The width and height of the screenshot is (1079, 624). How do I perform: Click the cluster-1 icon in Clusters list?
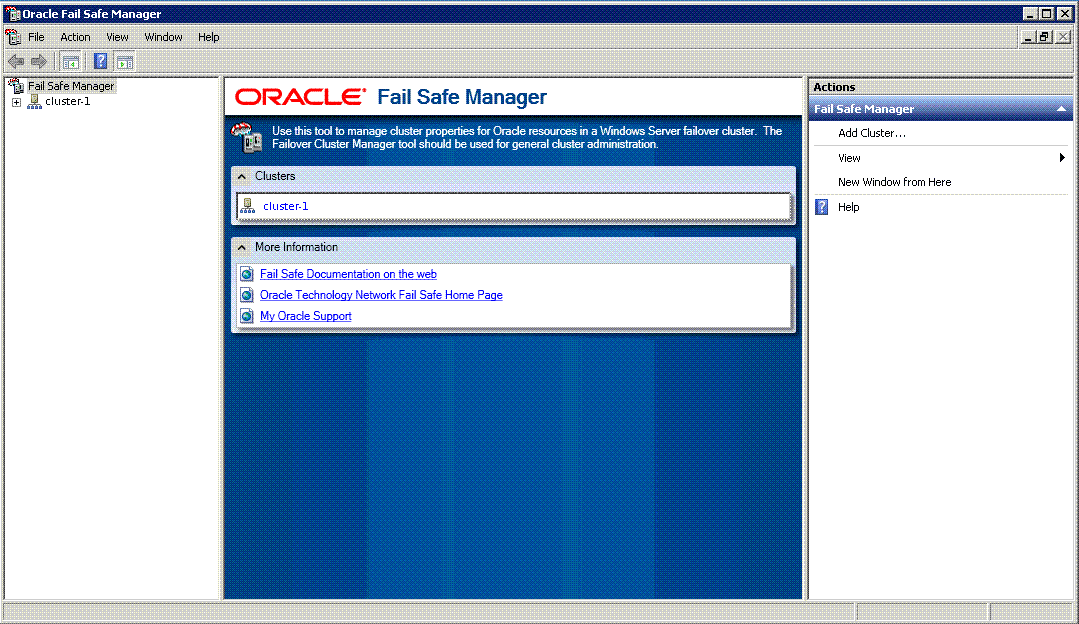click(248, 206)
